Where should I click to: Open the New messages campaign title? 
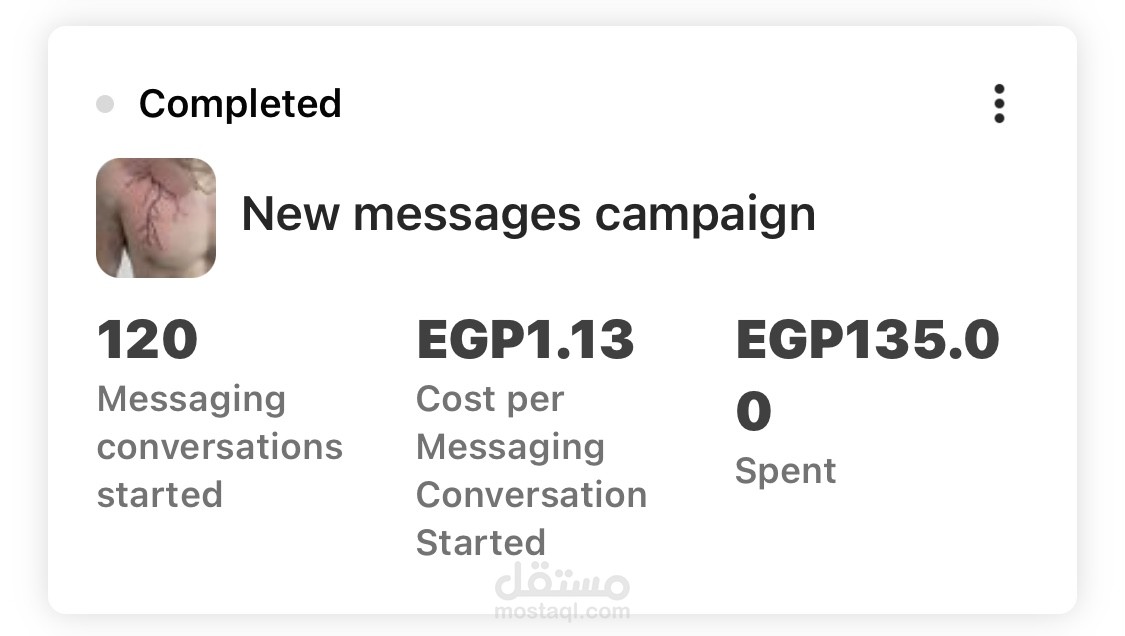[529, 215]
